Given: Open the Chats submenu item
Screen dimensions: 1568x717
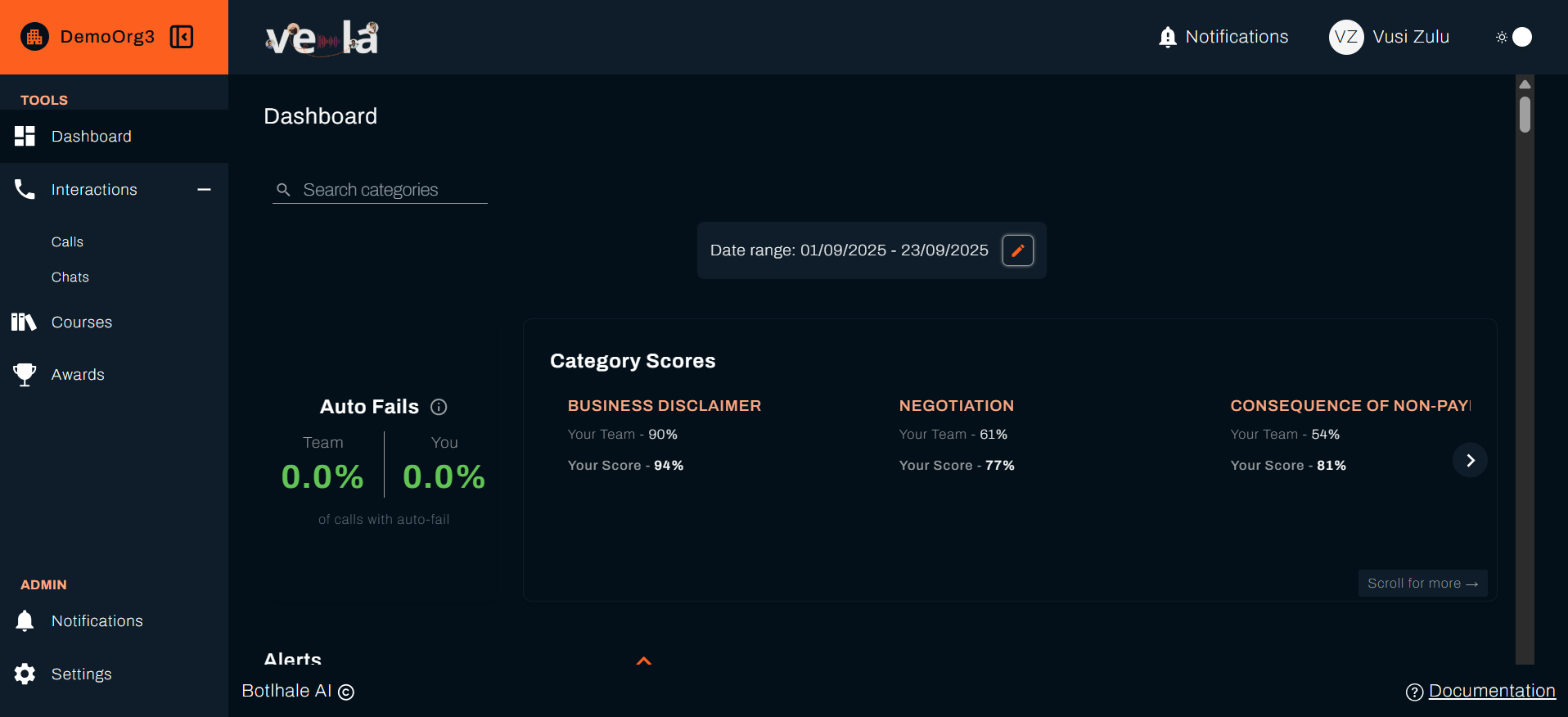Looking at the screenshot, I should click(x=70, y=277).
